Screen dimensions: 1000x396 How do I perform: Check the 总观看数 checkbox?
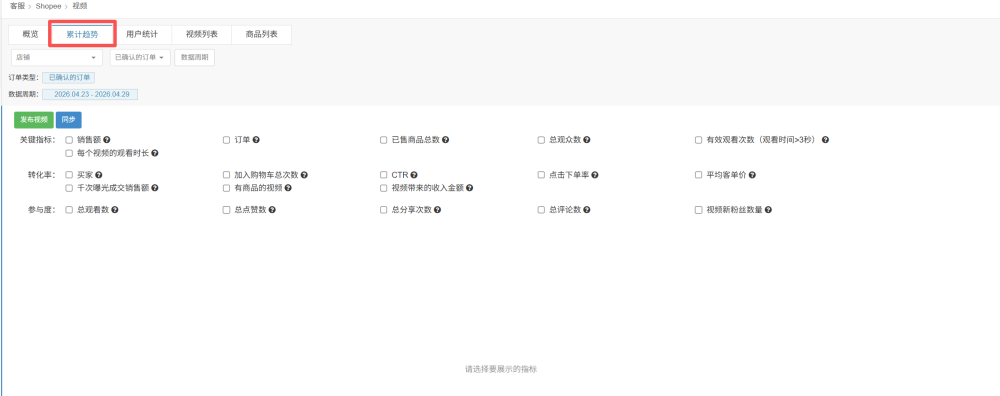point(69,210)
